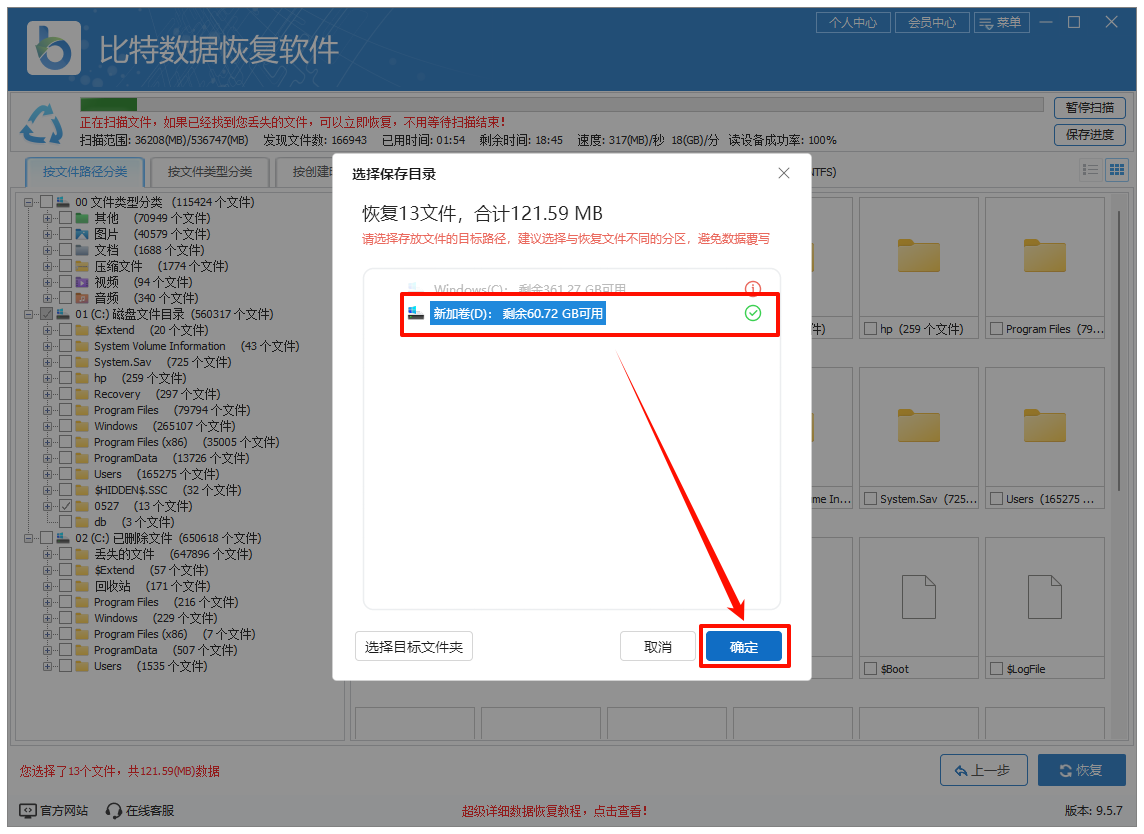Switch to list view icon

click(1091, 170)
